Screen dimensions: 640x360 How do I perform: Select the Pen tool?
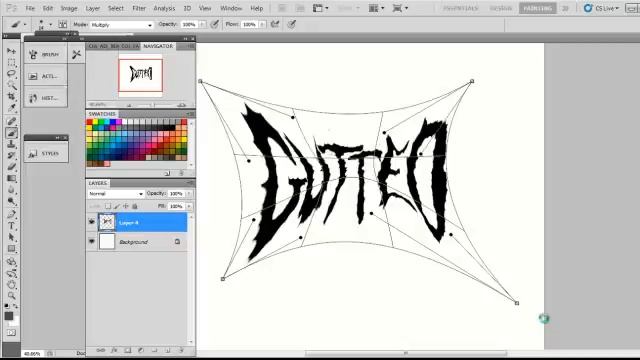pos(11,214)
